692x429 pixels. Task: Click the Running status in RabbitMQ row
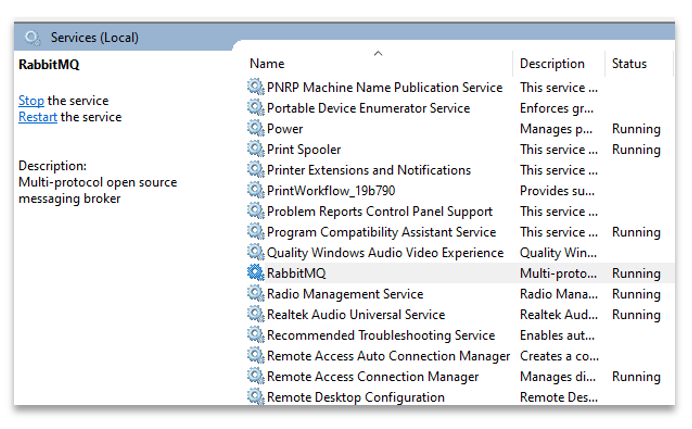636,273
